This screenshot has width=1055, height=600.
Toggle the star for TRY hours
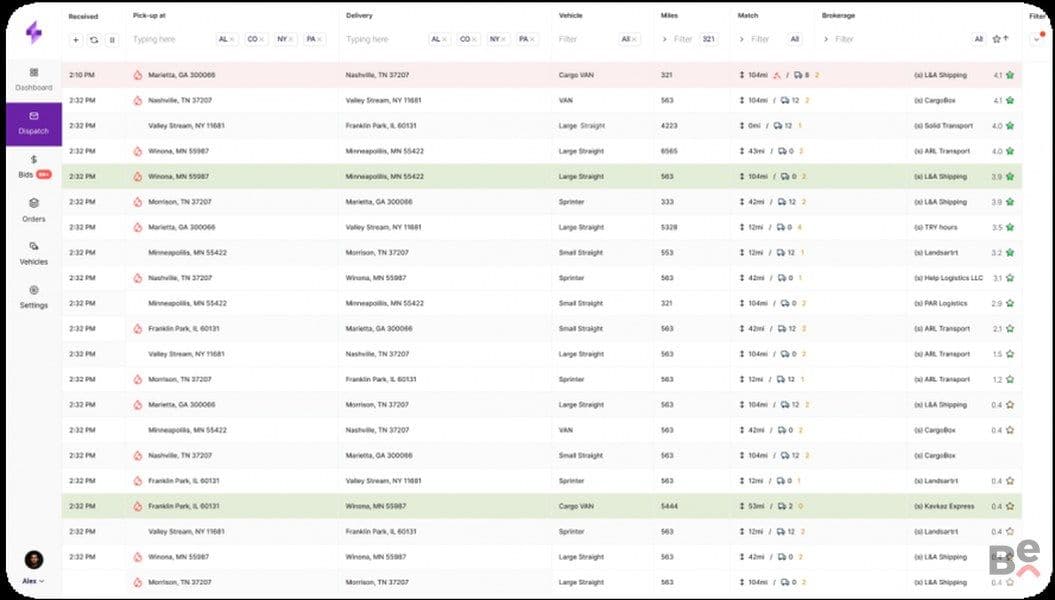pyautogui.click(x=1009, y=227)
